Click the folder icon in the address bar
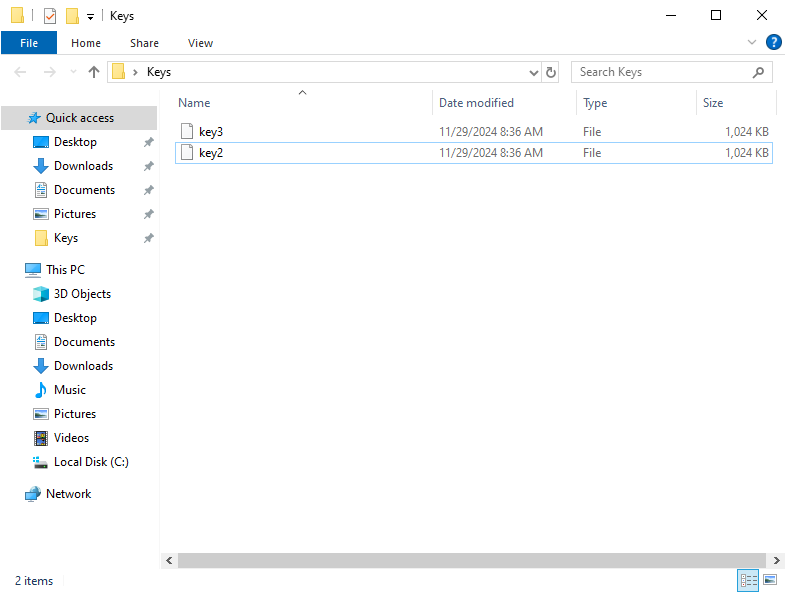 [x=119, y=72]
